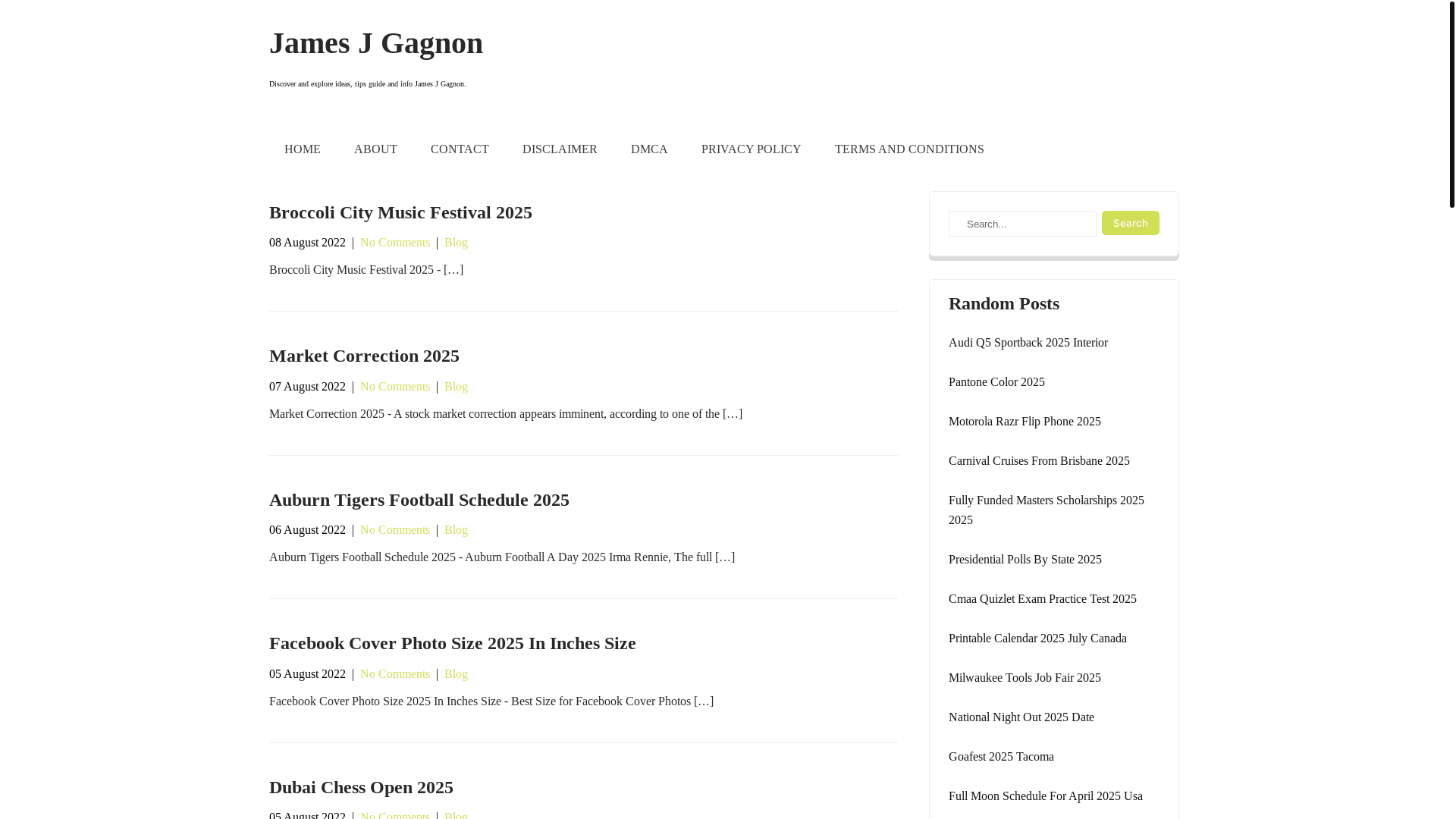Open Printable Calendar 2025 July Canada

pyautogui.click(x=1037, y=639)
